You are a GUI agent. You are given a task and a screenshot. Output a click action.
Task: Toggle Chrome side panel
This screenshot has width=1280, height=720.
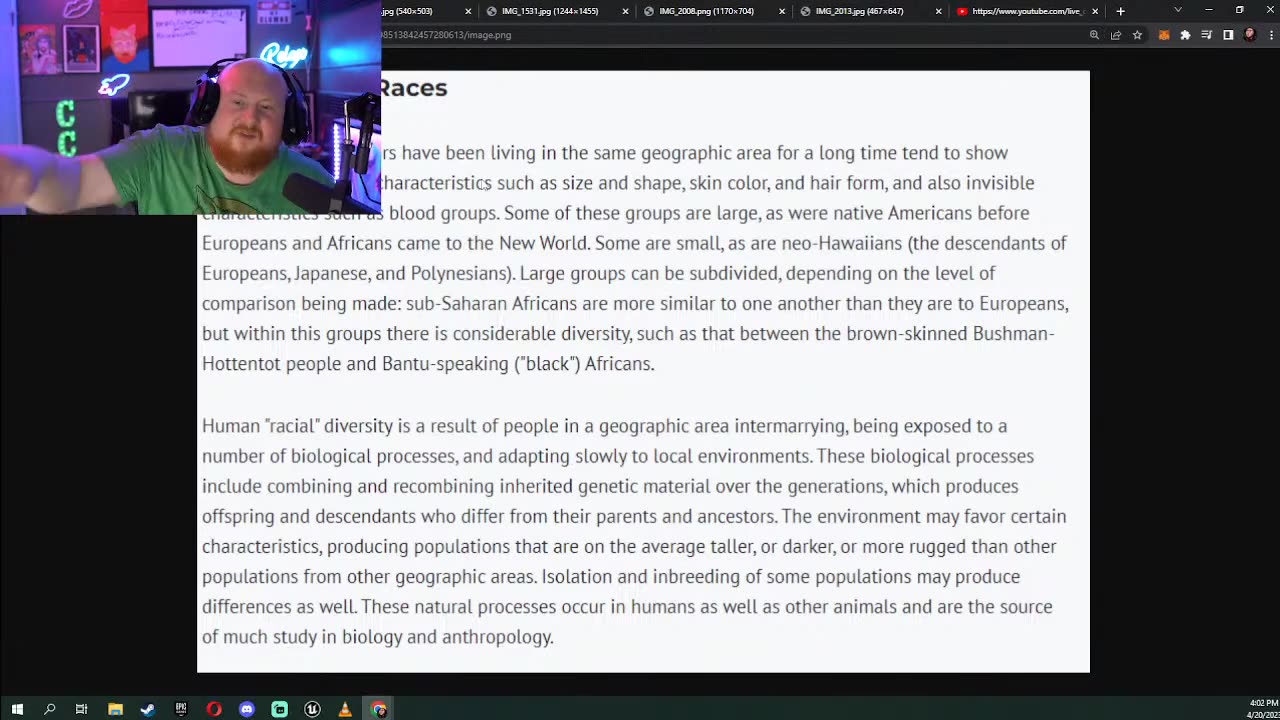[1228, 35]
